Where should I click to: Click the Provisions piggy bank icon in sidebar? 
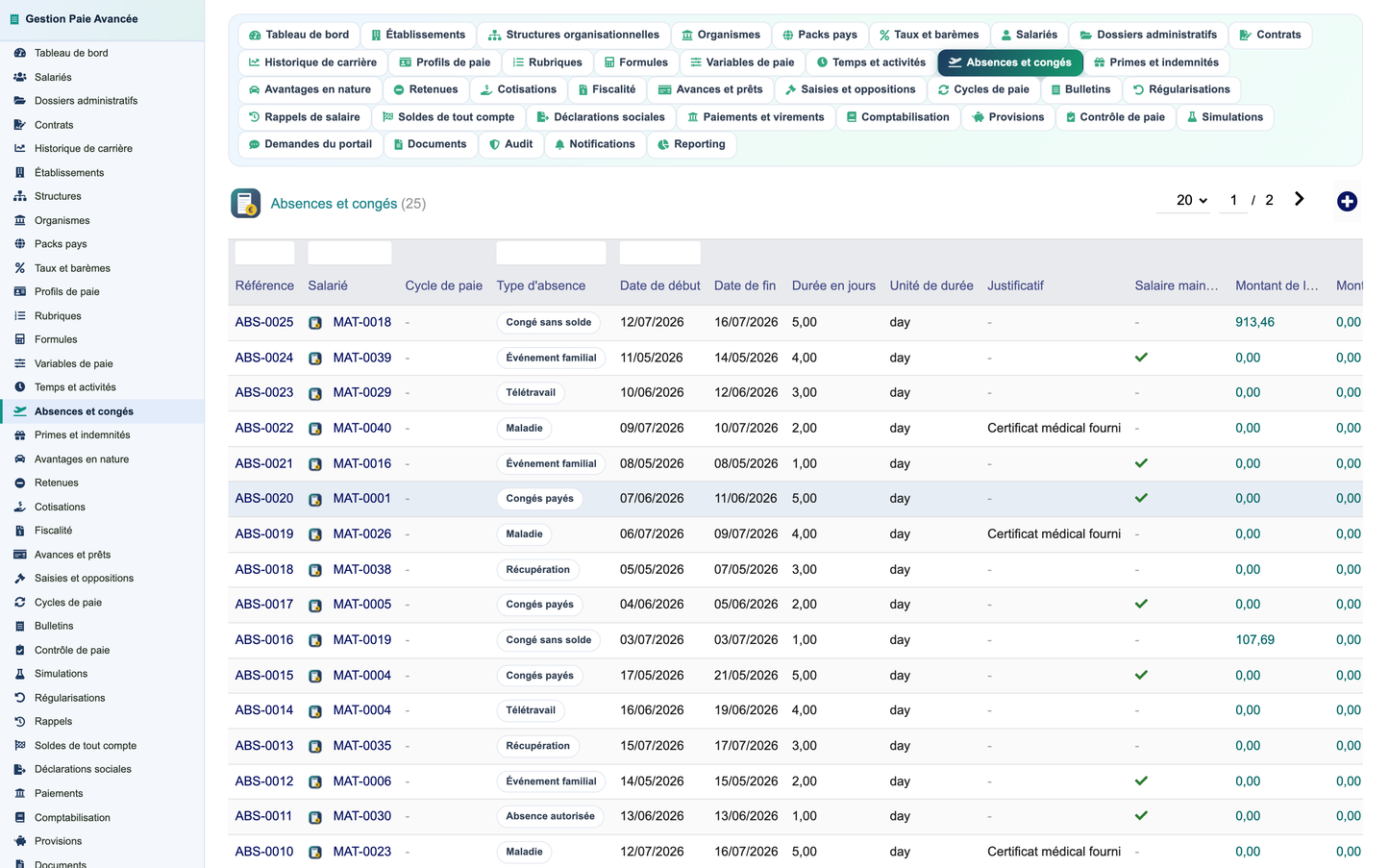[x=19, y=841]
